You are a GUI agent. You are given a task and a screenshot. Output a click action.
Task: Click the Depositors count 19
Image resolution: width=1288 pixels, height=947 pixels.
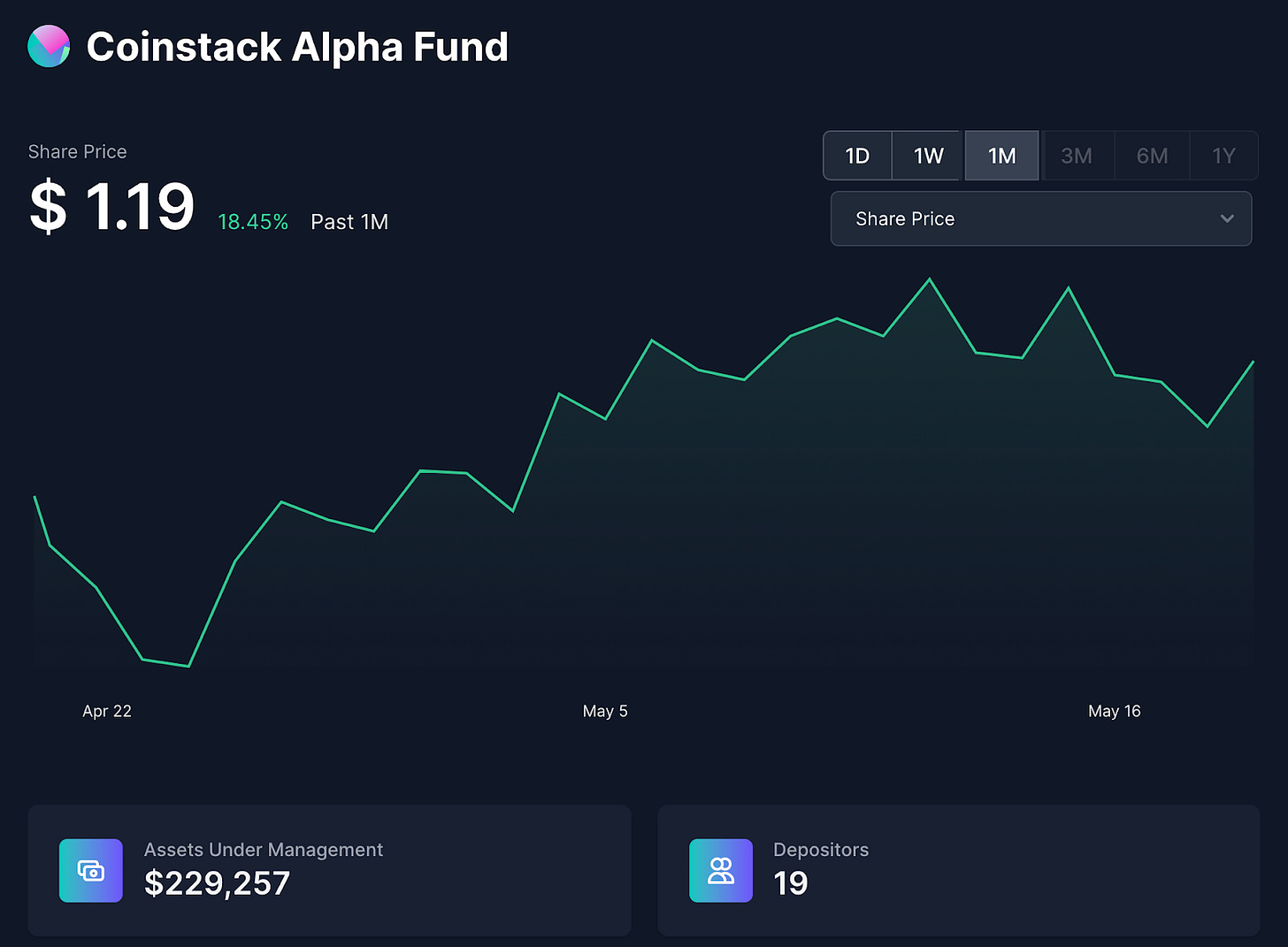click(791, 883)
